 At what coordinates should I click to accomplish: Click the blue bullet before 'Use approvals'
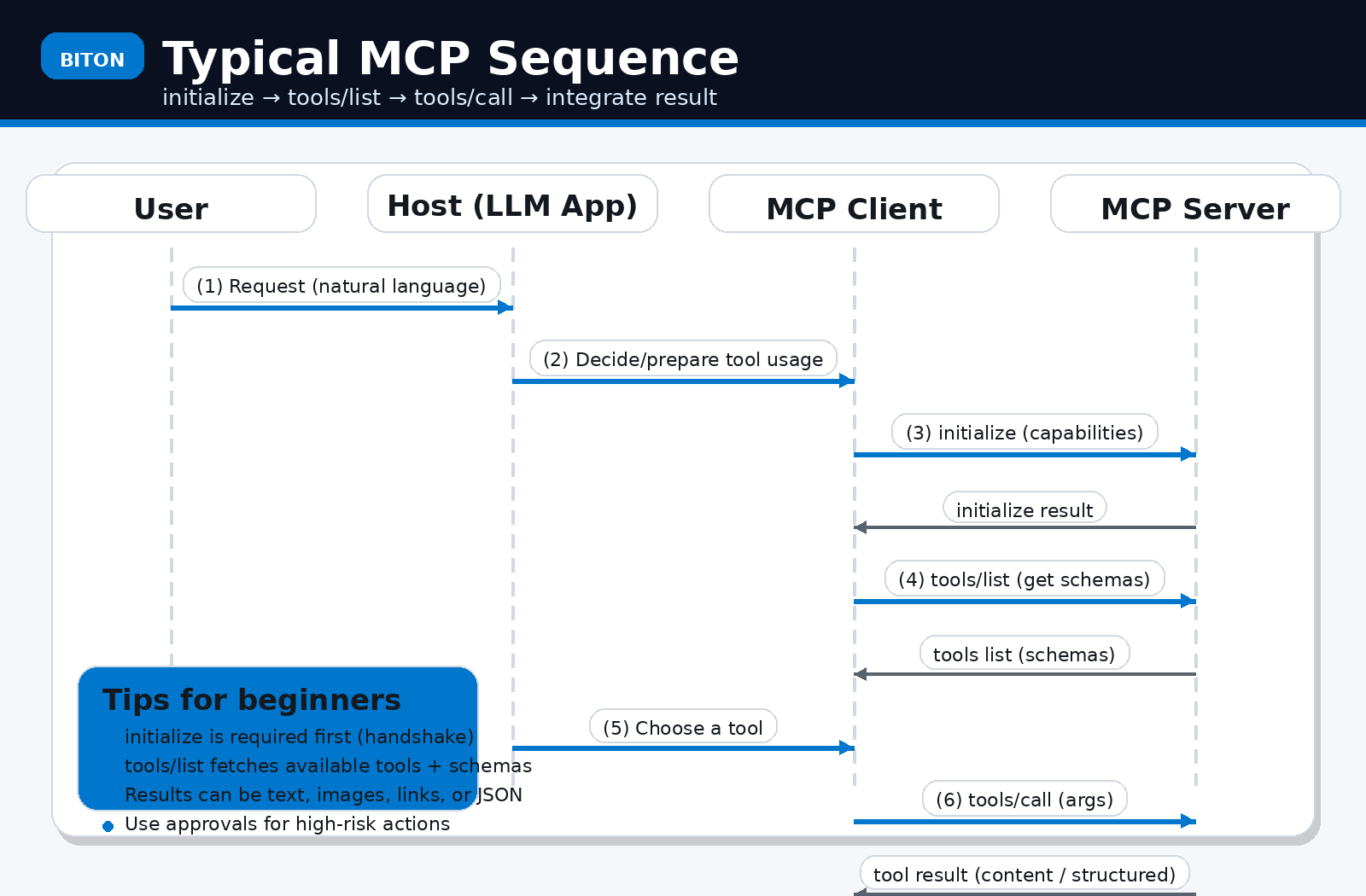pos(108,826)
